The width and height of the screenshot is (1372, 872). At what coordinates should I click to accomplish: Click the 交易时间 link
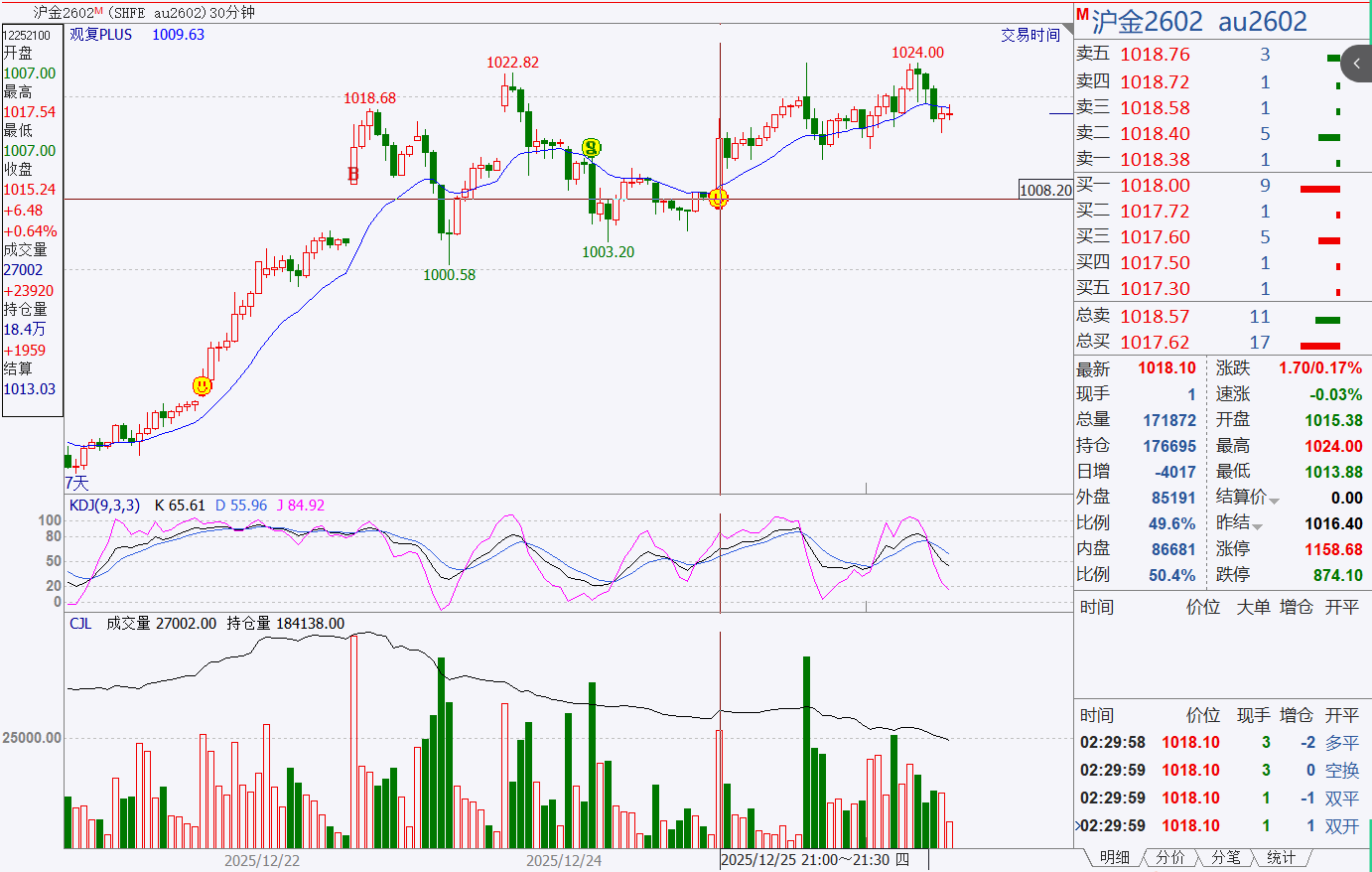click(x=1029, y=35)
